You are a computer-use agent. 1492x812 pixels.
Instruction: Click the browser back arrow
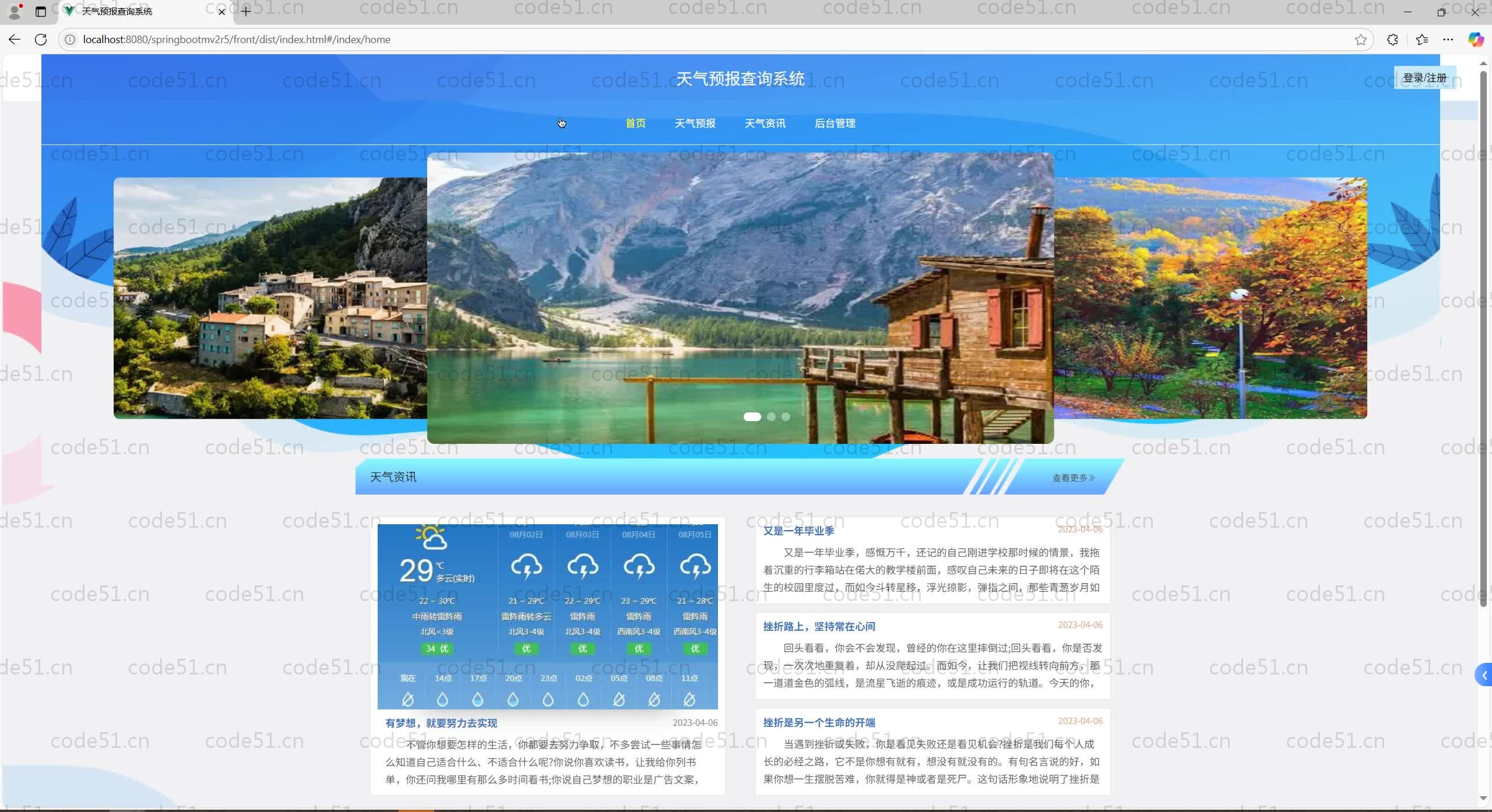point(15,40)
